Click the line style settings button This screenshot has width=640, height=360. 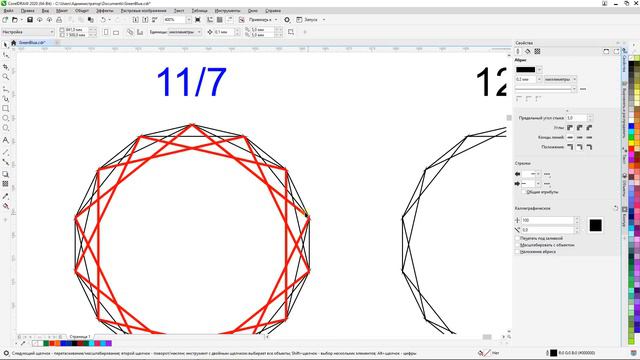point(583,89)
